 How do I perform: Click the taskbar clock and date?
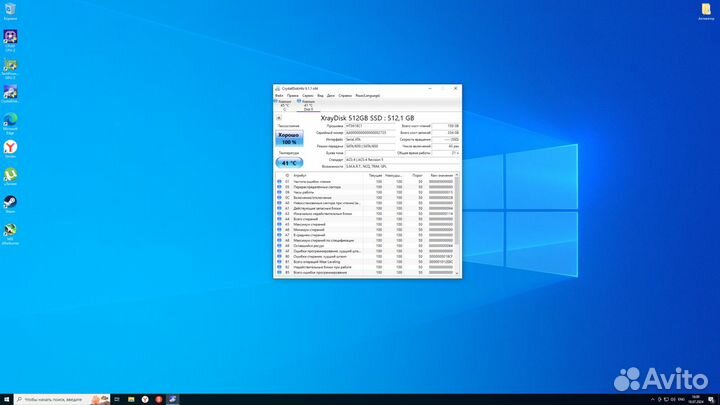coord(696,399)
